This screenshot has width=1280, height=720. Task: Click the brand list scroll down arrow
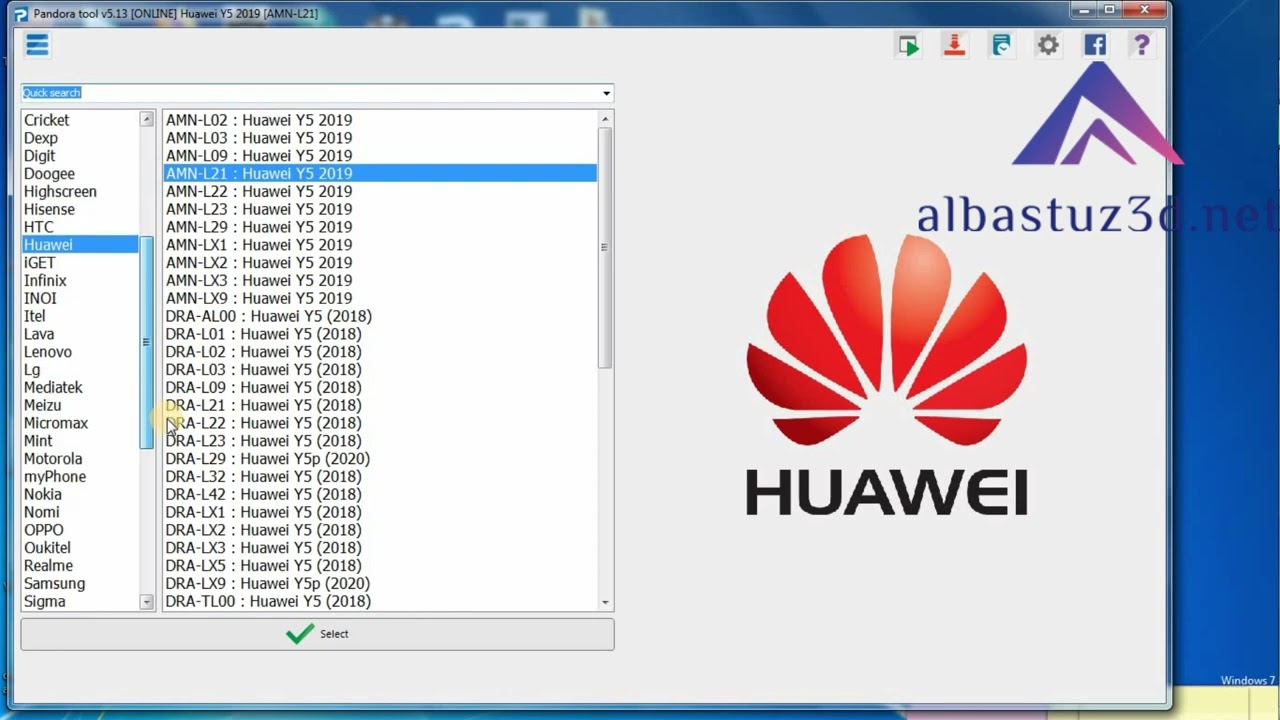click(x=147, y=602)
